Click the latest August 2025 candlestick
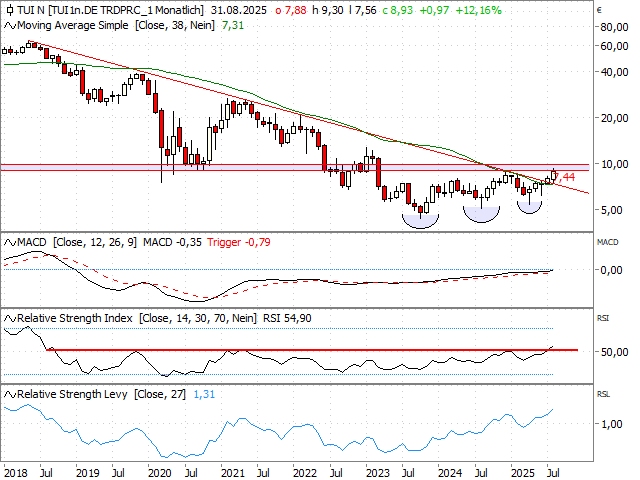 [553, 176]
